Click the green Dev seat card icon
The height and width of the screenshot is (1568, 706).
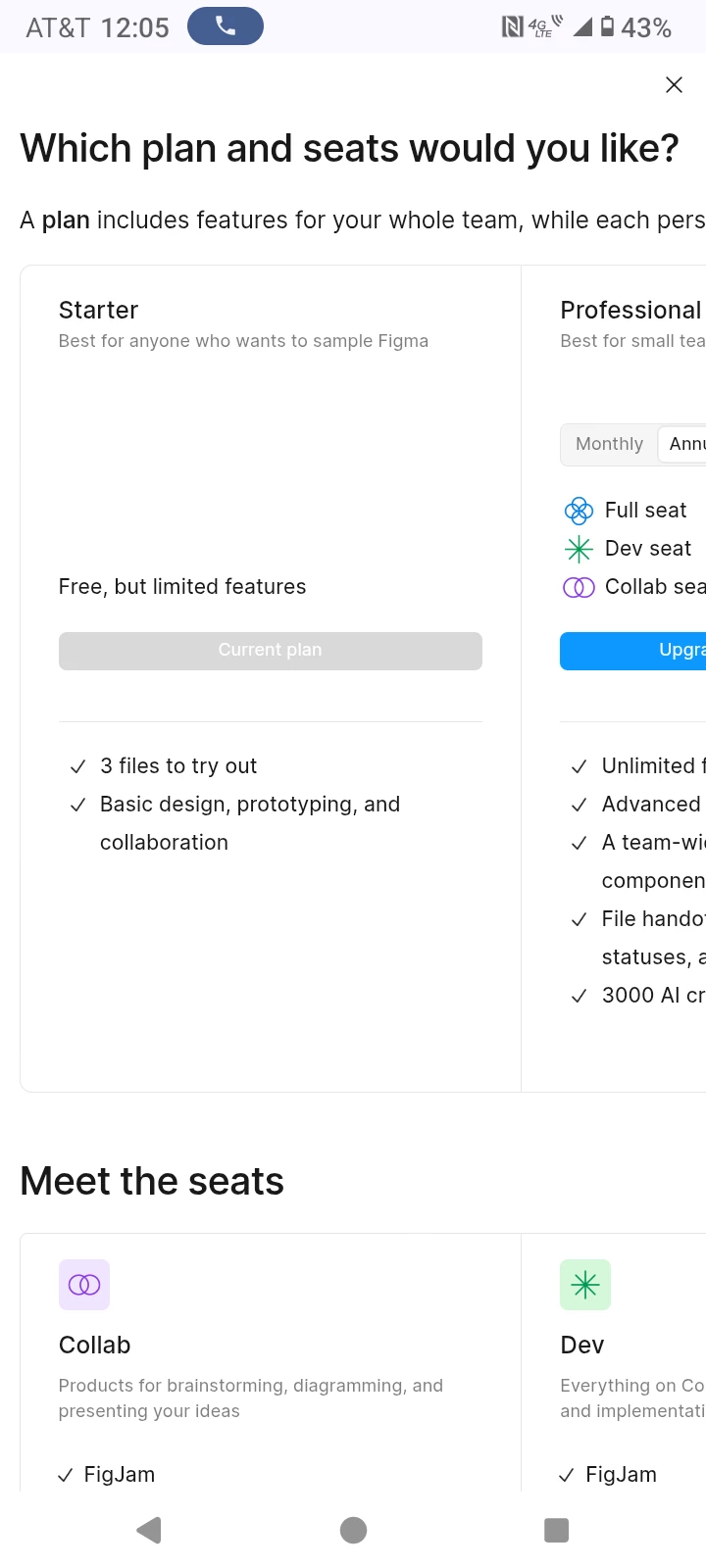tap(585, 1285)
